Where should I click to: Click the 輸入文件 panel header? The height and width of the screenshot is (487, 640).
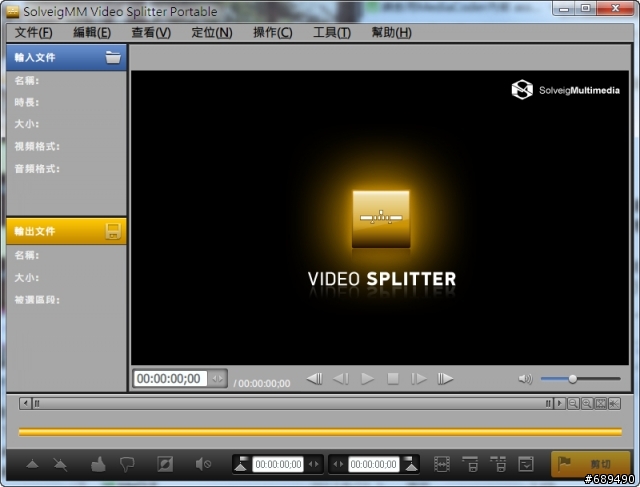coord(67,58)
